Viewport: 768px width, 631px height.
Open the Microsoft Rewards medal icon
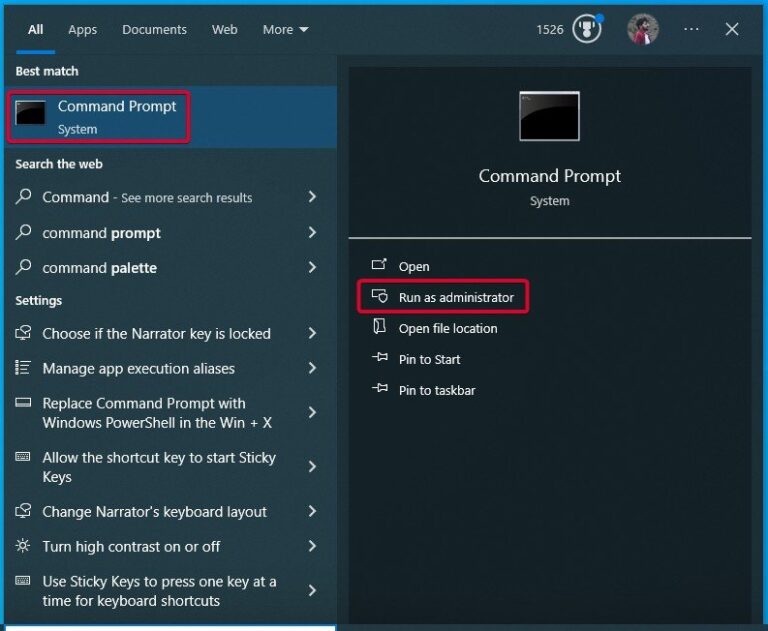click(587, 29)
